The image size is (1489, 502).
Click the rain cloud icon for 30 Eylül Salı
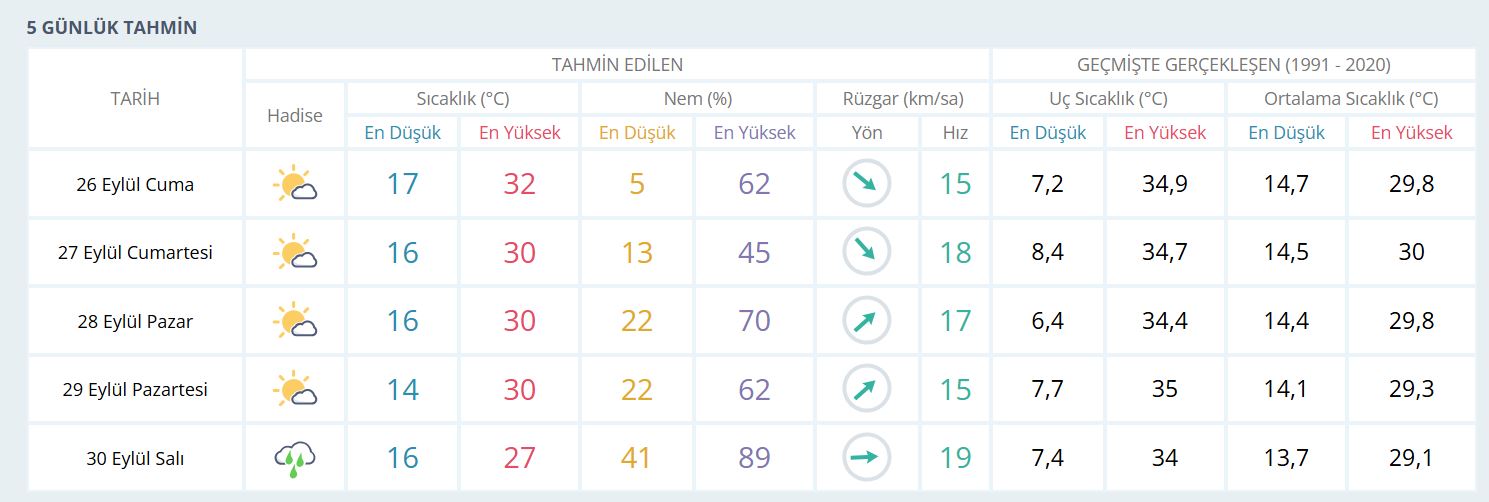tap(295, 458)
